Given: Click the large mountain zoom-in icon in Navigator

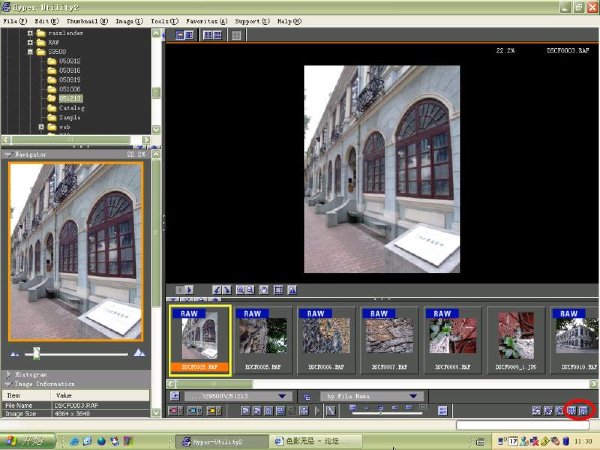Looking at the screenshot, I should pyautogui.click(x=139, y=352).
